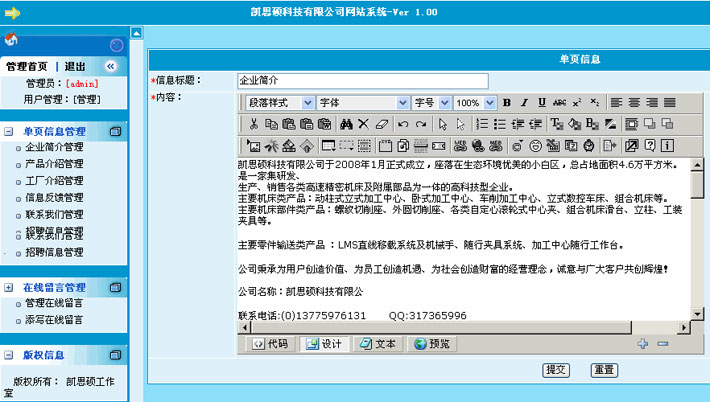The image size is (710, 402).
Task: Click the 退出 logout link
Action: (x=75, y=66)
